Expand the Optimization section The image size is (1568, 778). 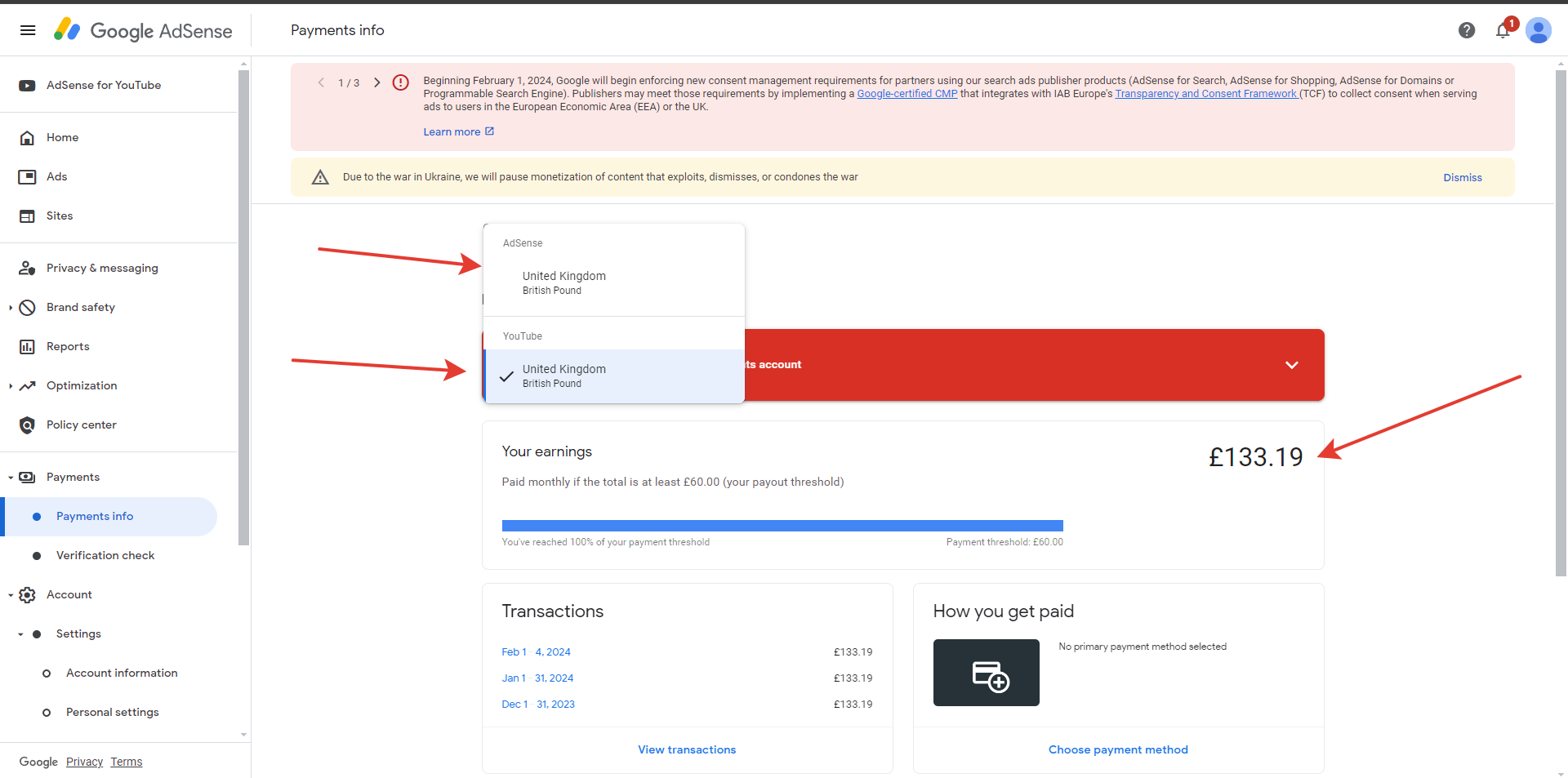click(11, 386)
